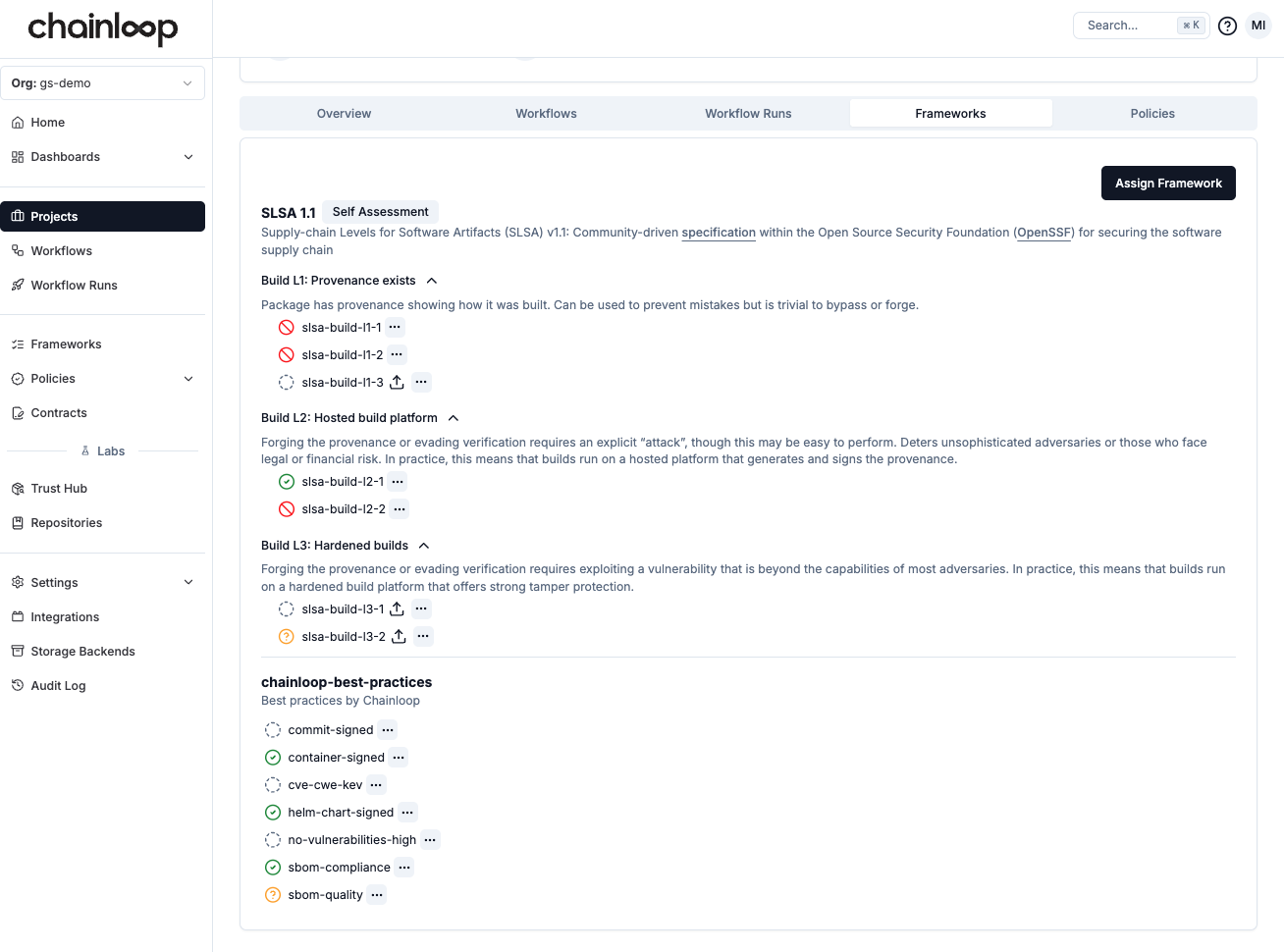Viewport: 1284px width, 952px height.
Task: Open Contracts in the sidebar
Action: click(102, 413)
